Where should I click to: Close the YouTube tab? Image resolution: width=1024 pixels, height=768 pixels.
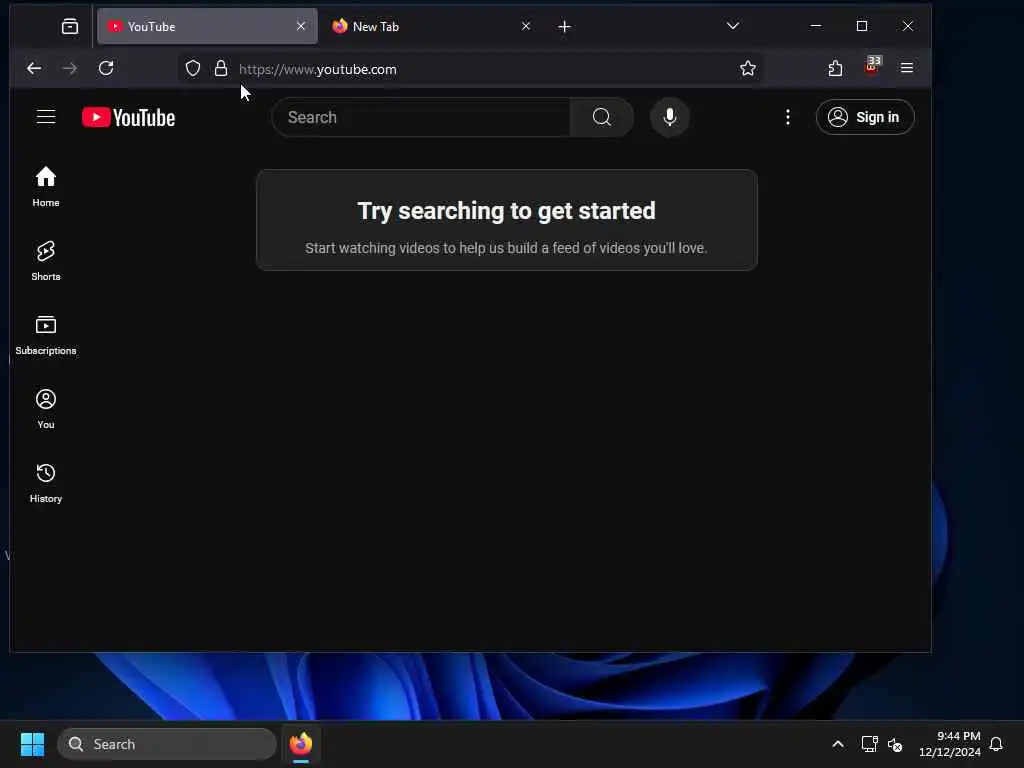(x=300, y=26)
